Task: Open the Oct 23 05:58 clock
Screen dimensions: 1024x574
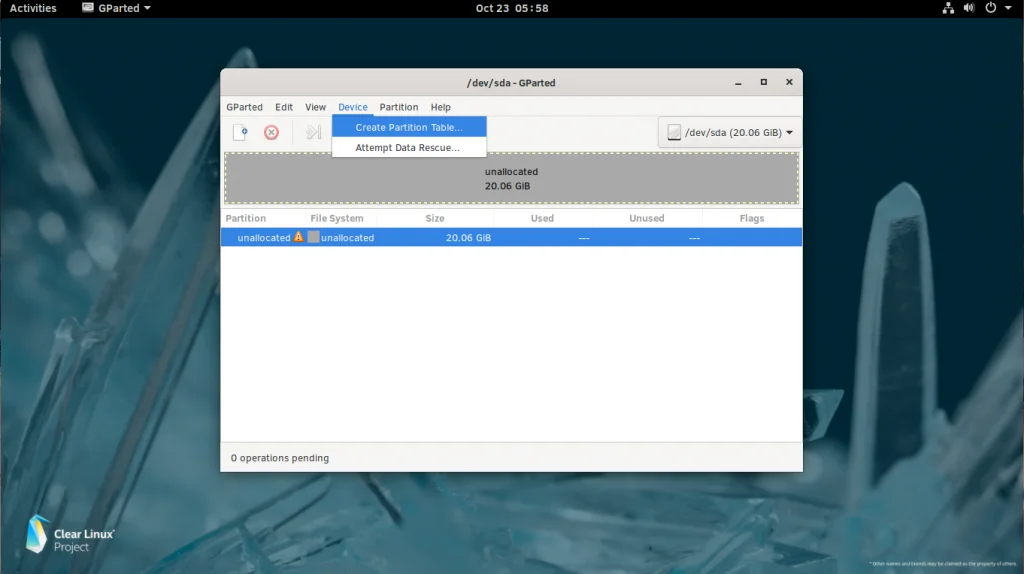Action: pos(512,8)
